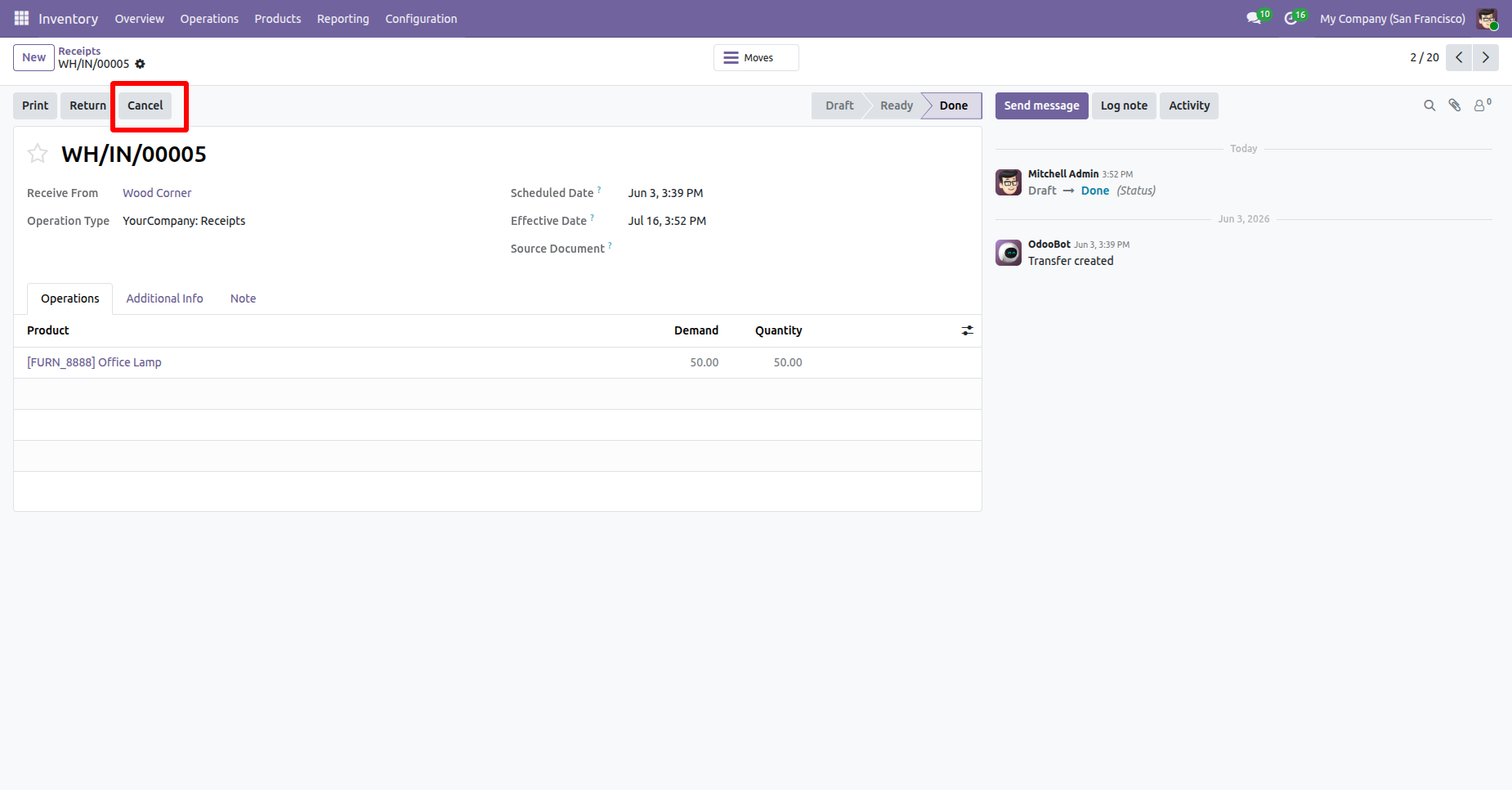Go to previous record arrow

1459,57
